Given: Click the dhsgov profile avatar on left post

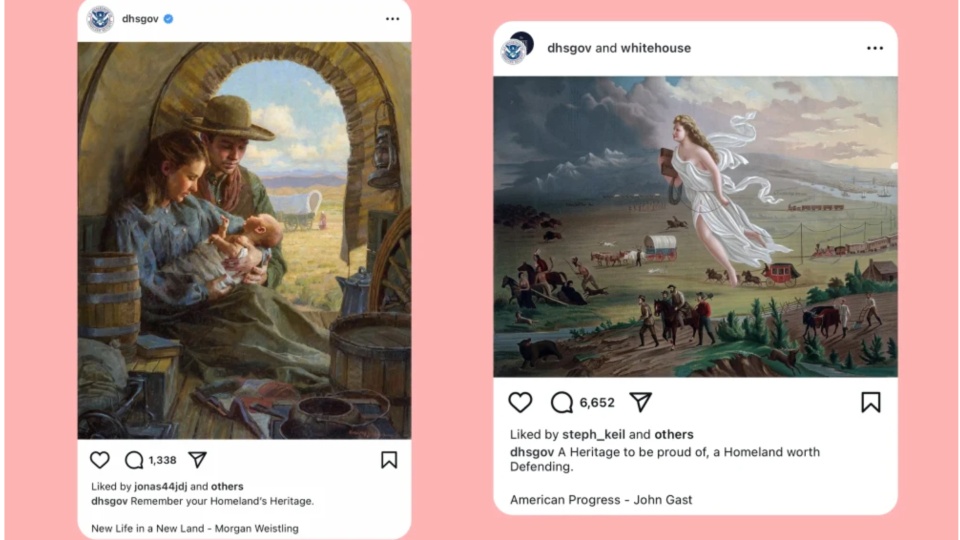Looking at the screenshot, I should pyautogui.click(x=100, y=19).
